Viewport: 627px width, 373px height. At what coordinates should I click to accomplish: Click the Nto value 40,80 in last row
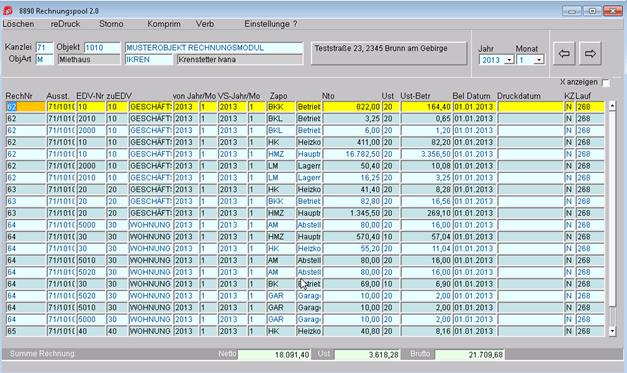pos(352,331)
